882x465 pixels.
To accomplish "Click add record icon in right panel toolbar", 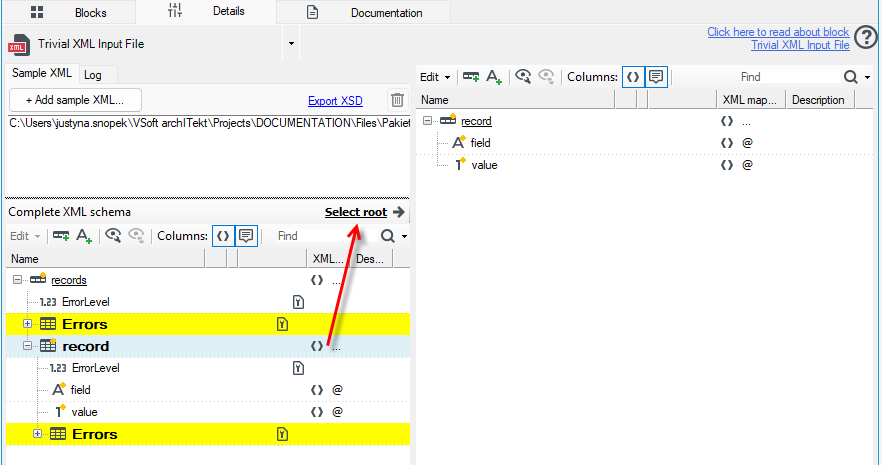I will pyautogui.click(x=471, y=77).
